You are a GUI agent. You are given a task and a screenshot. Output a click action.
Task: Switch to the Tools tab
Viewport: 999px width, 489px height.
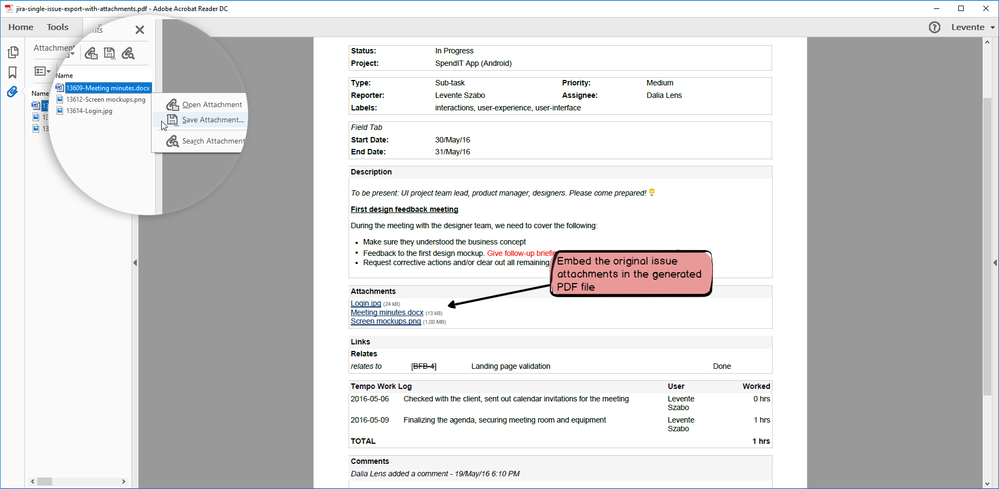pyautogui.click(x=57, y=27)
